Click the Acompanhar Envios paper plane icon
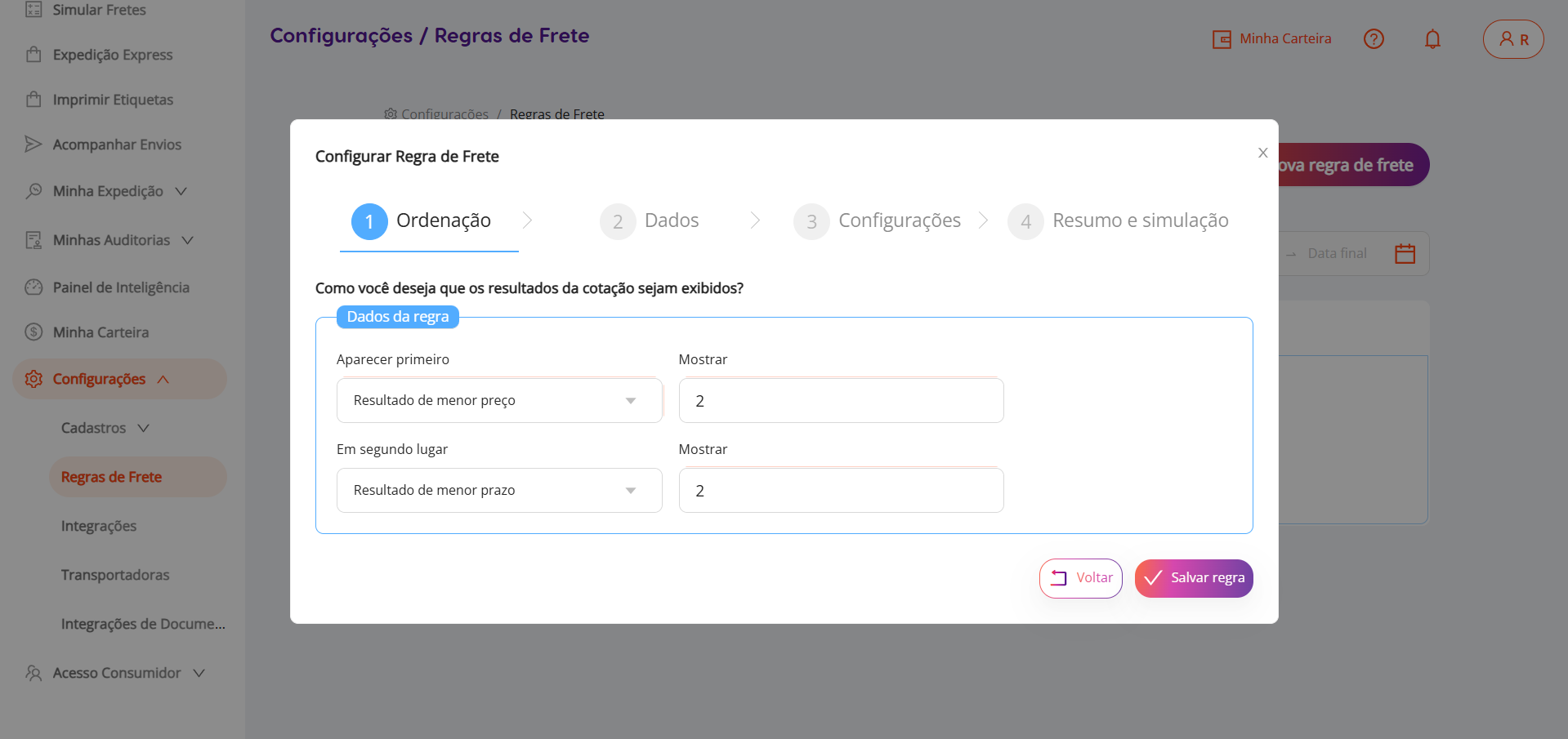This screenshot has height=739, width=1568. pos(34,145)
